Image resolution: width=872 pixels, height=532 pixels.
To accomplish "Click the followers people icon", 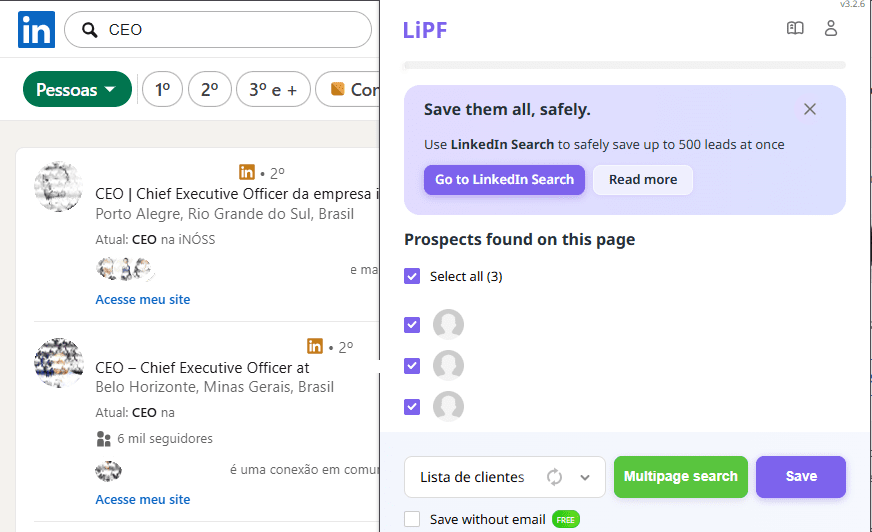I will click(103, 438).
